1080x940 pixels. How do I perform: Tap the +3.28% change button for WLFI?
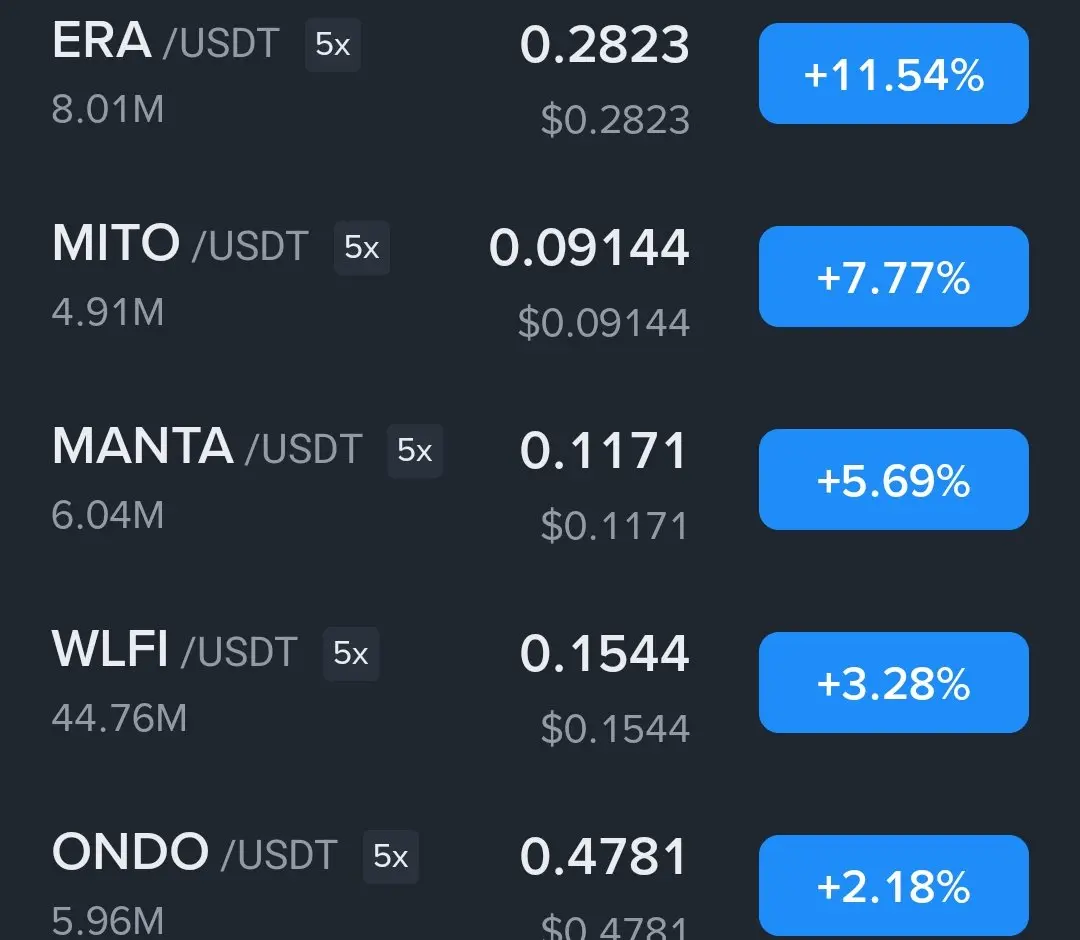coord(893,682)
